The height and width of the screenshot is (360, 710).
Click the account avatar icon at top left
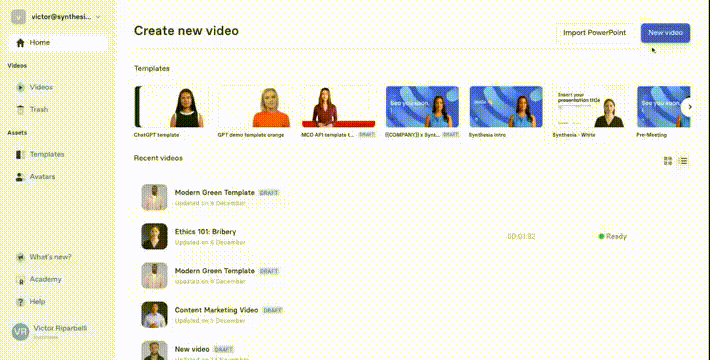19,17
